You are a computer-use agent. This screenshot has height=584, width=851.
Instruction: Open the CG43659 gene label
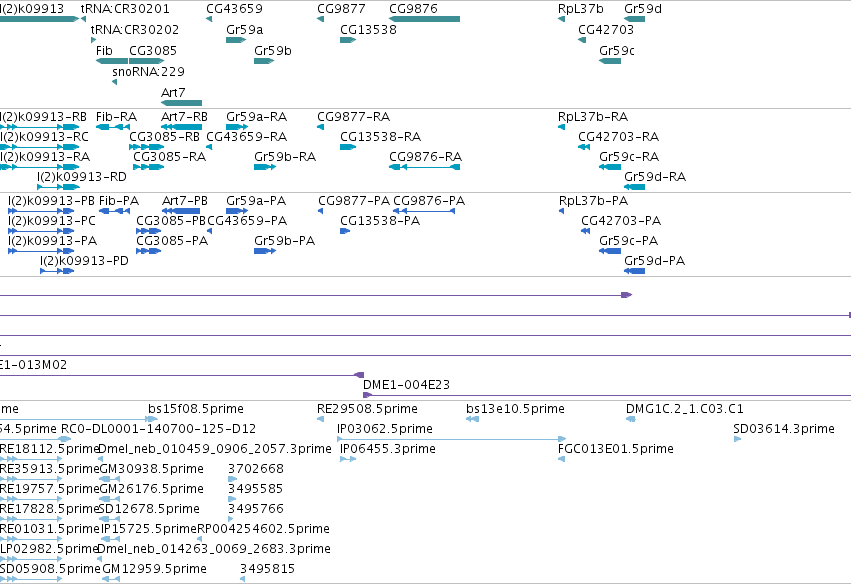(234, 9)
